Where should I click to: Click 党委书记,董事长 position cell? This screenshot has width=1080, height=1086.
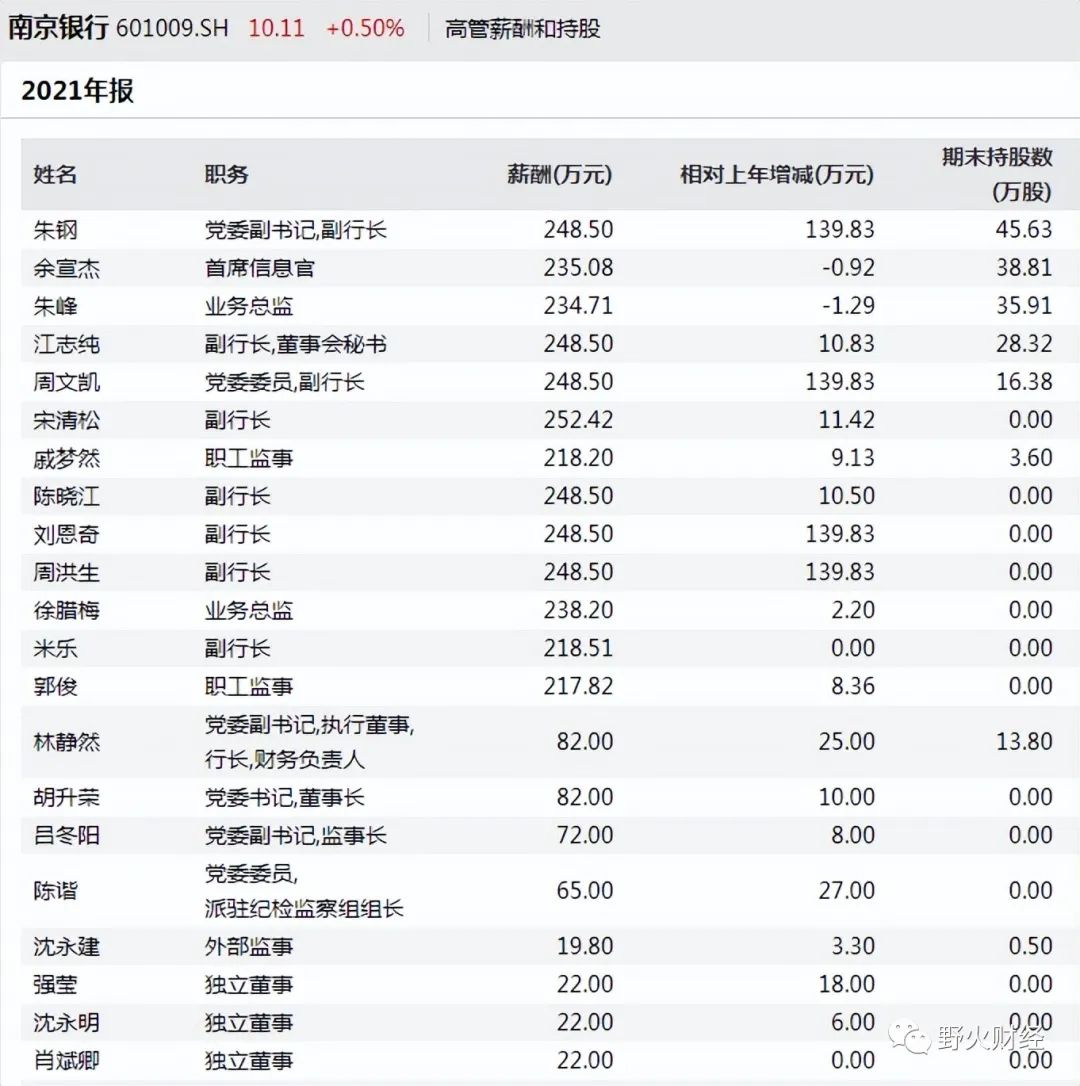click(x=285, y=798)
